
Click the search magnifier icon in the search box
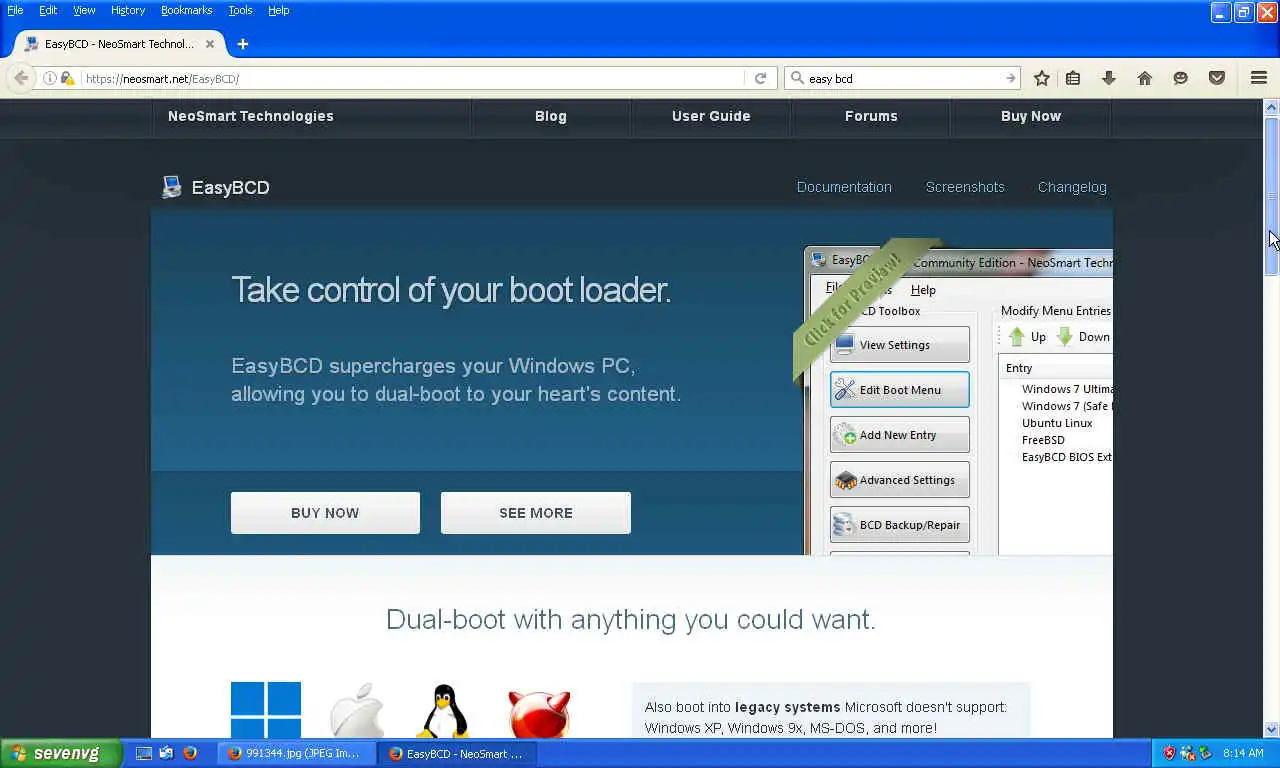tap(797, 78)
